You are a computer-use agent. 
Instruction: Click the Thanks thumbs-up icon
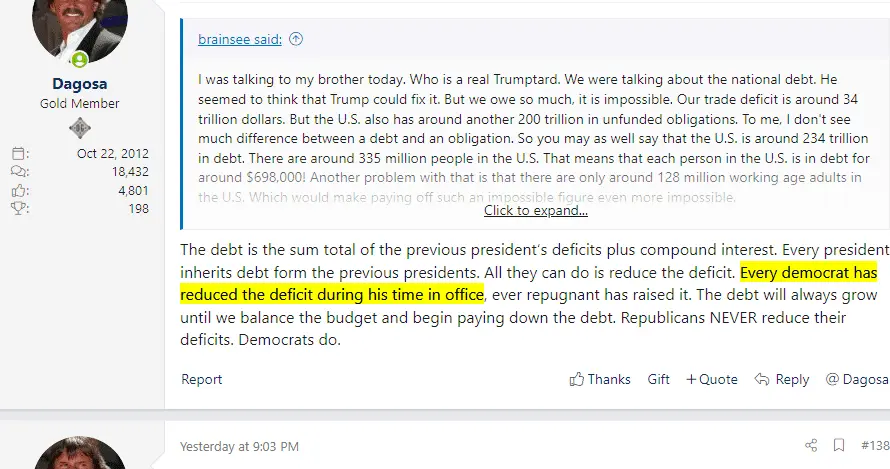[577, 380]
